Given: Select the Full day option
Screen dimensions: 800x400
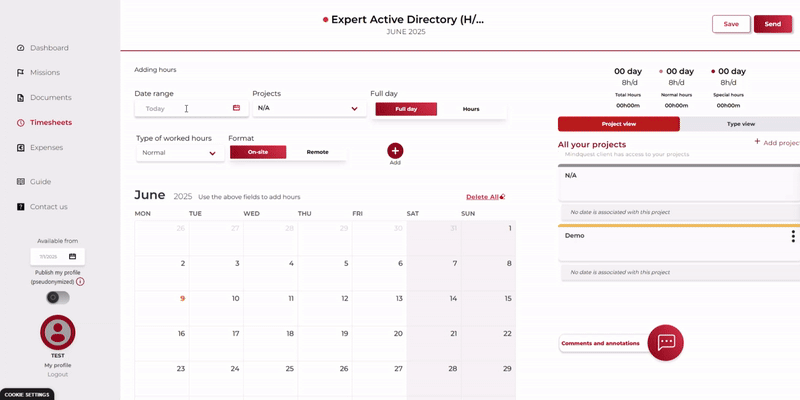Looking at the screenshot, I should point(406,109).
